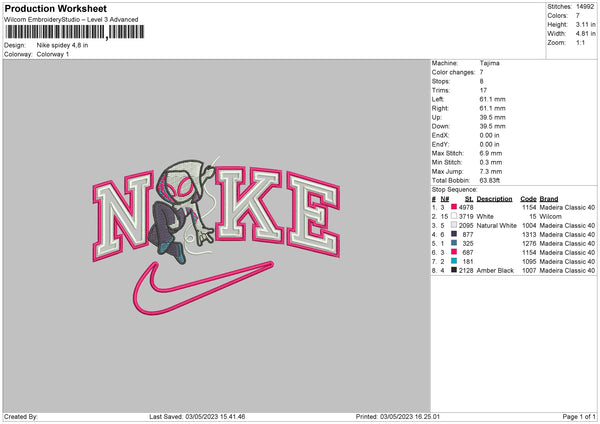Click the 'Production Worksheet' title
600x424 pixels.
point(55,8)
